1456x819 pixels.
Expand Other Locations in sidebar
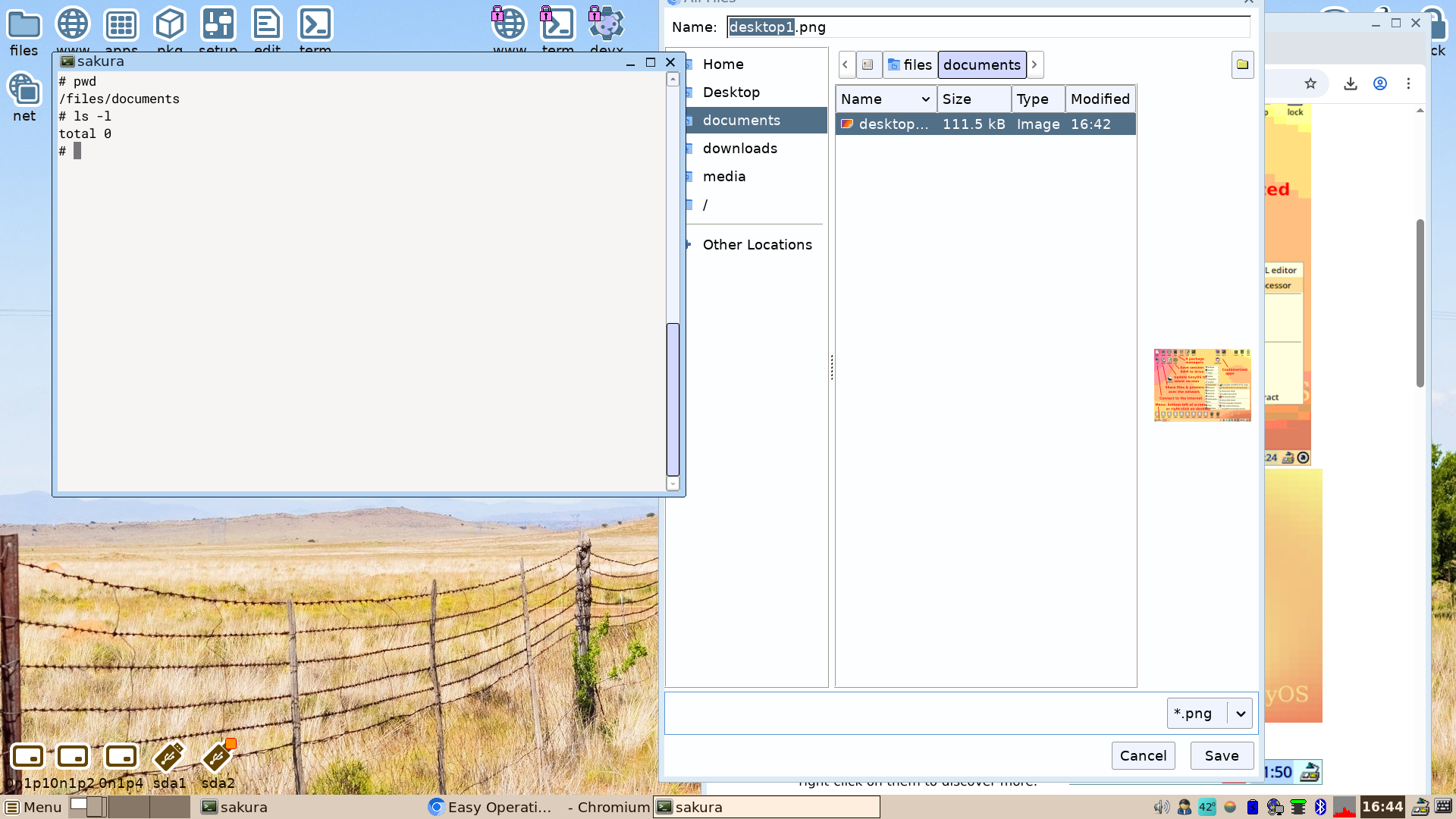point(757,244)
